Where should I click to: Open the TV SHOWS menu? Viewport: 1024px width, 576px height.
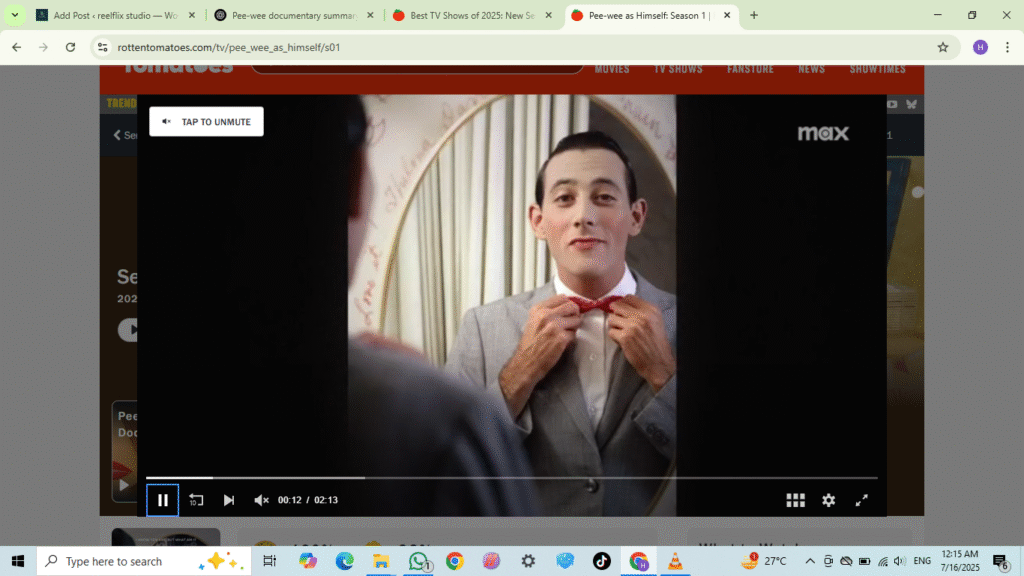tap(678, 69)
